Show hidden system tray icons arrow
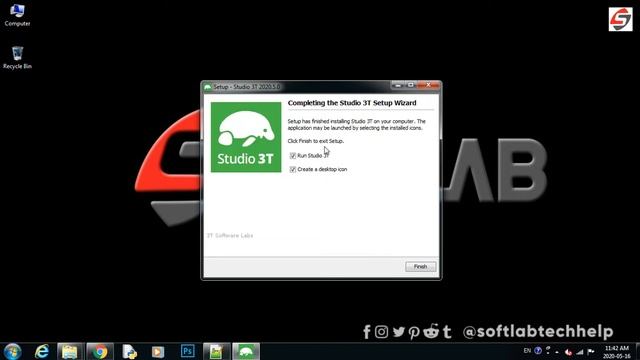 (557, 352)
